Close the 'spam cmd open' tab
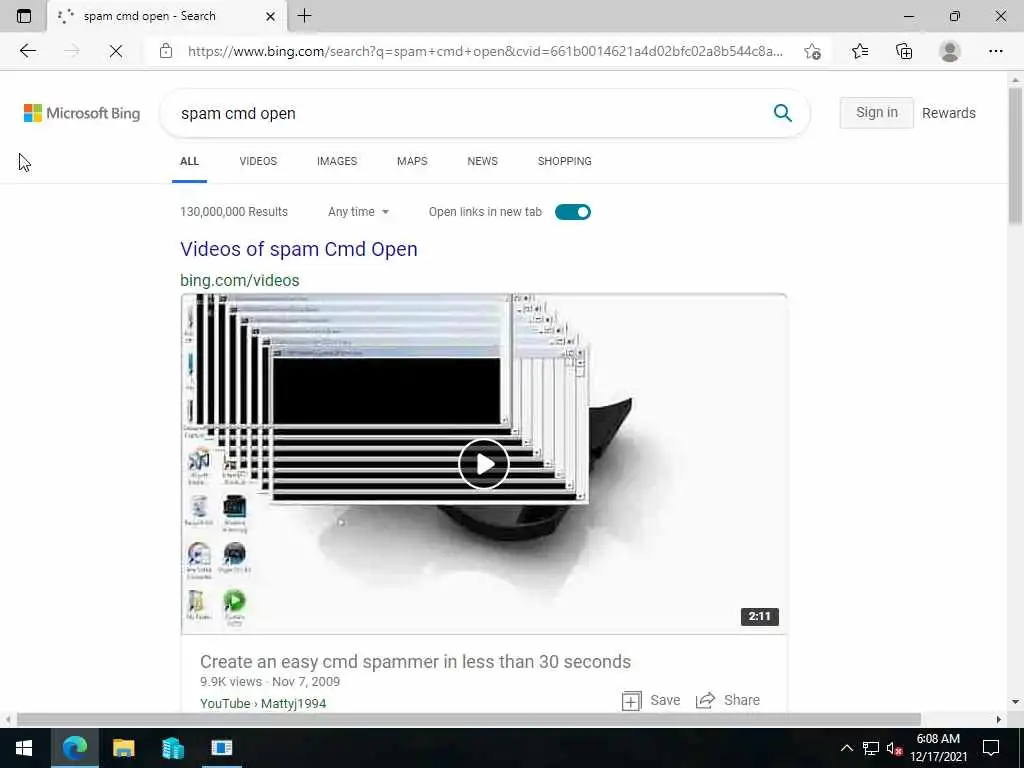 tap(270, 16)
